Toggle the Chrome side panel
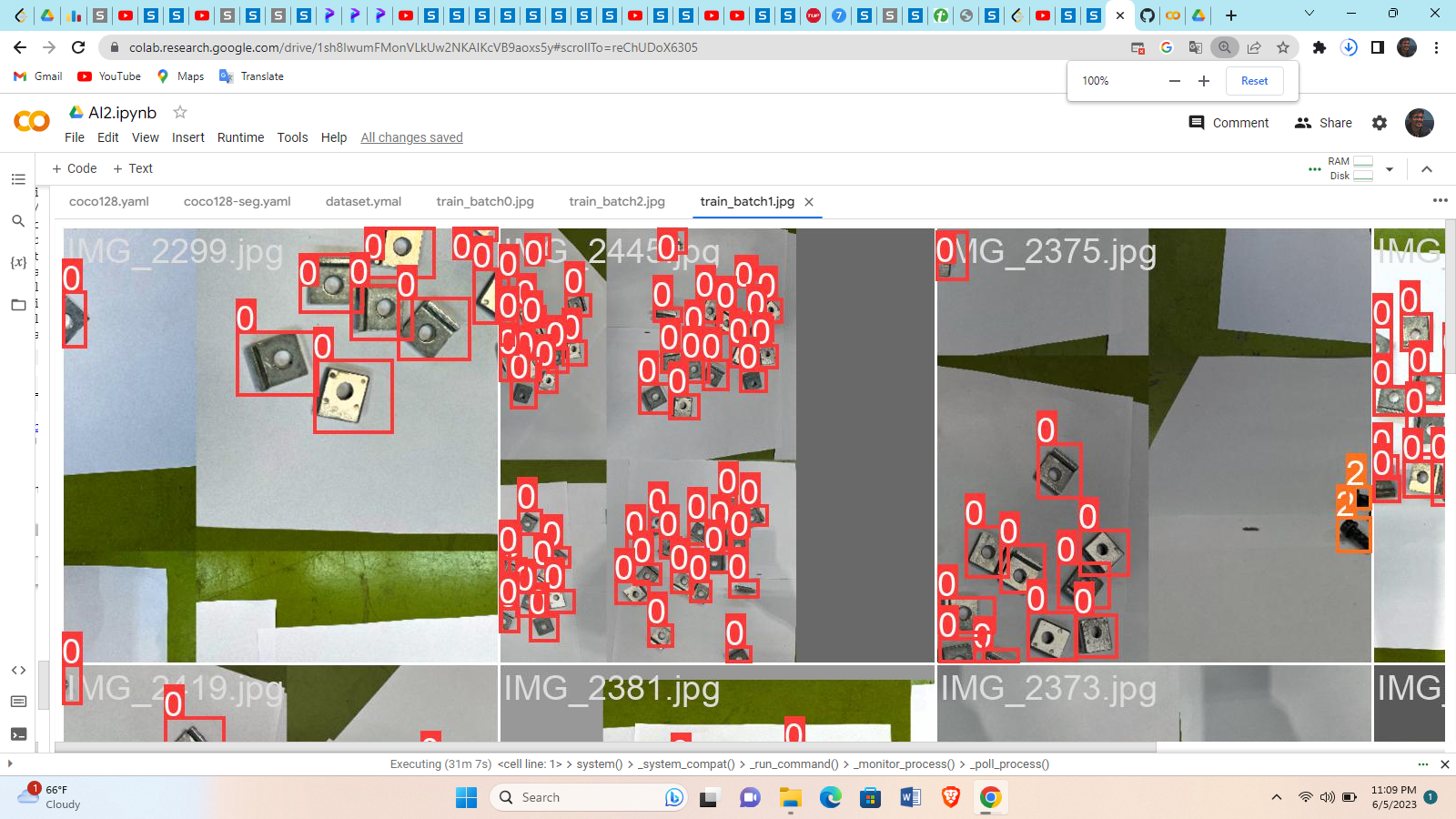Screen dimensions: 1456x819 pyautogui.click(x=1376, y=47)
